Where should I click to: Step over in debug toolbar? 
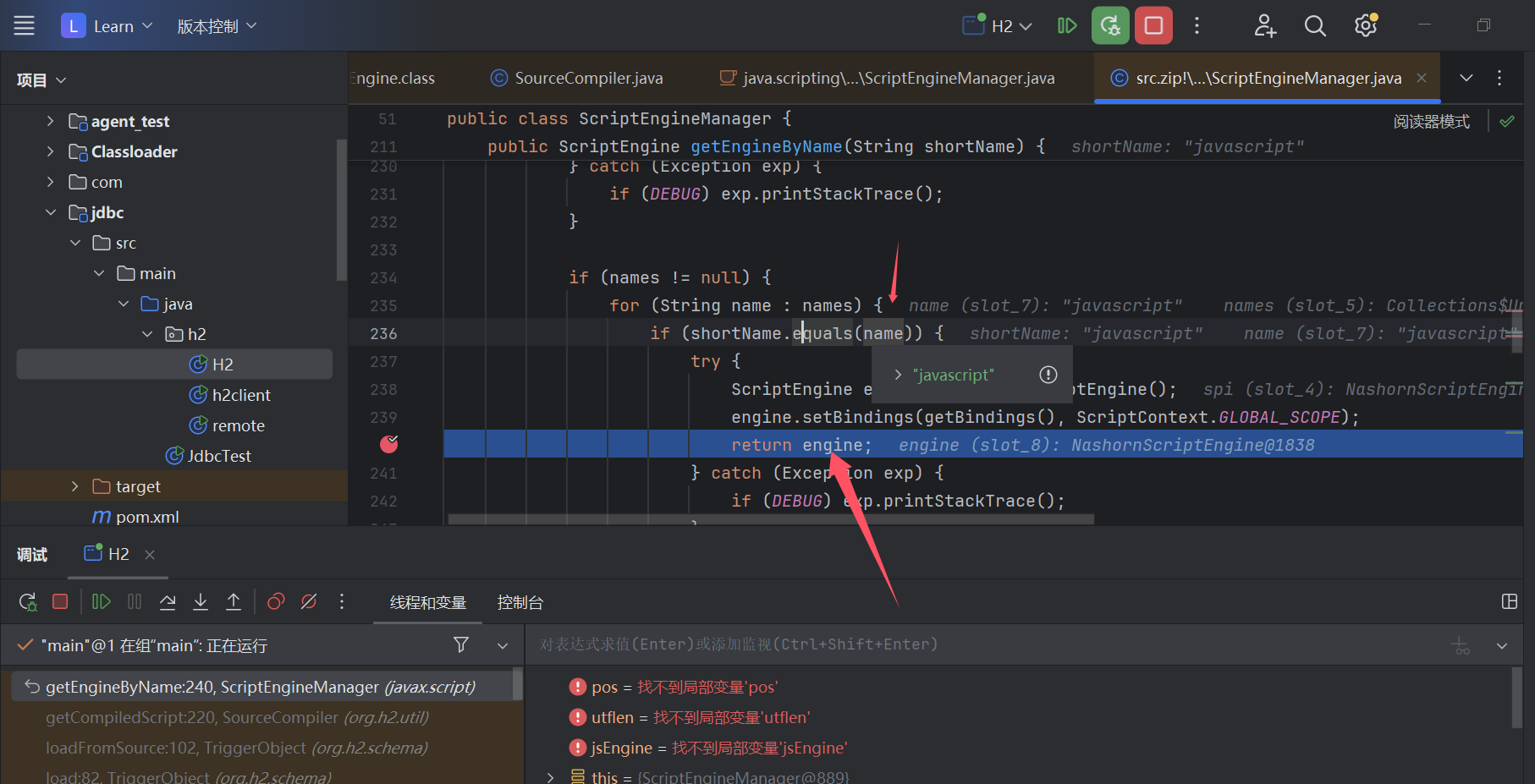168,601
